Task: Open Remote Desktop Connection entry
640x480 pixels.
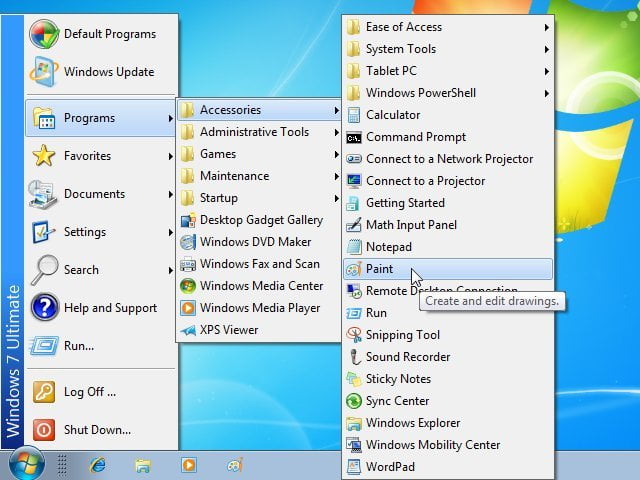Action: [448, 291]
